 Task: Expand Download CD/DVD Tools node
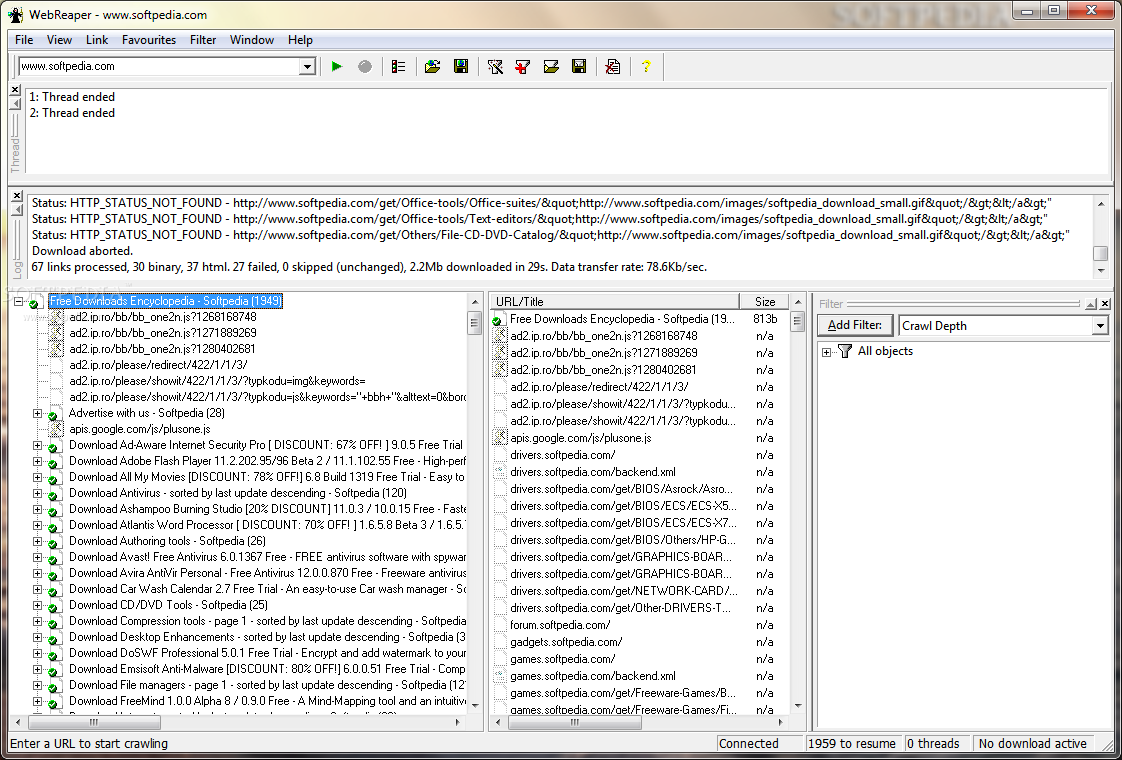tap(37, 605)
